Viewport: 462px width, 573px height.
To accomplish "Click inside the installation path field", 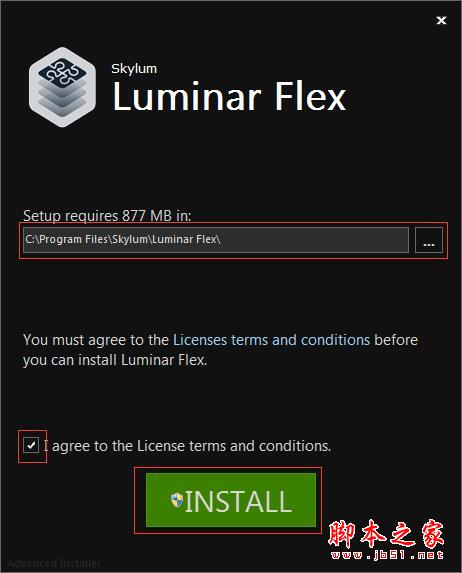I will pyautogui.click(x=216, y=240).
